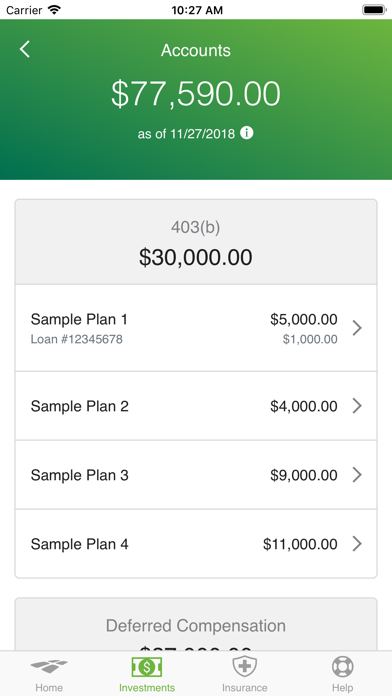Viewport: 392px width, 696px height.
Task: Open the info icon beside the 11/27/2018 date
Action: click(247, 133)
